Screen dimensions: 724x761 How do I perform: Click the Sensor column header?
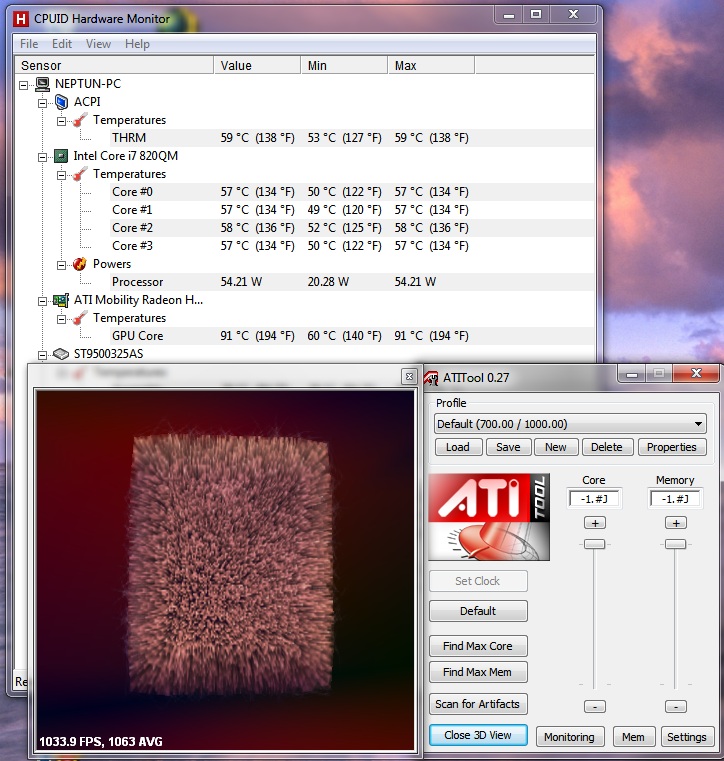coord(115,66)
